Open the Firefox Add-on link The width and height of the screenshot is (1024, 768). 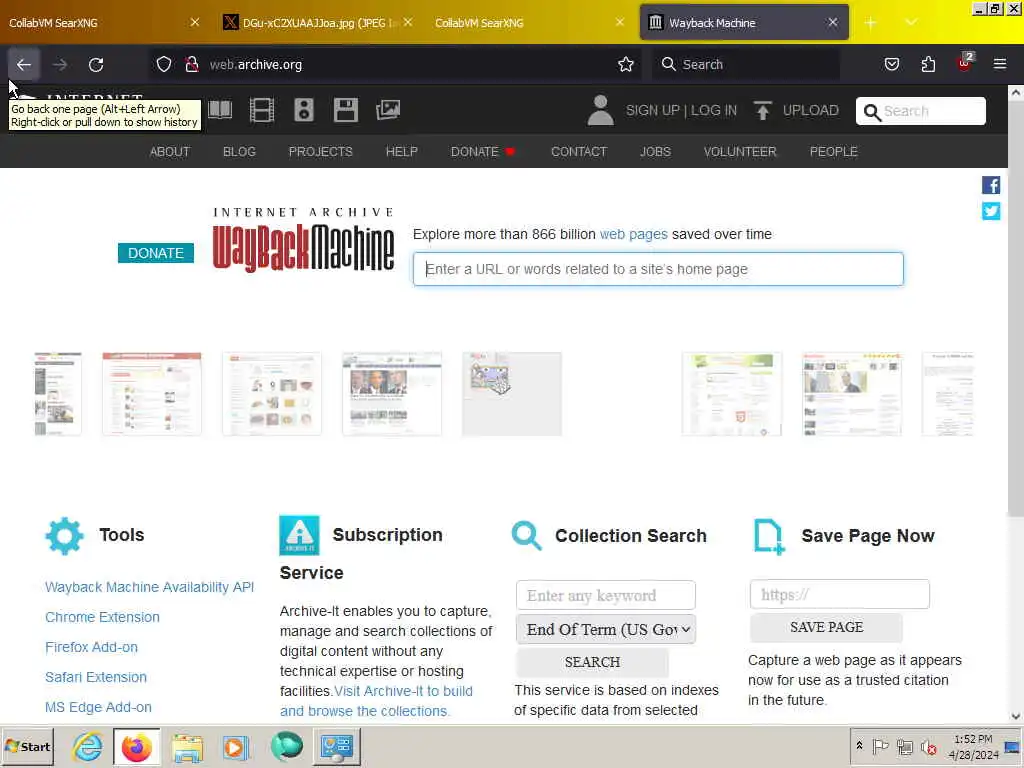pyautogui.click(x=91, y=647)
